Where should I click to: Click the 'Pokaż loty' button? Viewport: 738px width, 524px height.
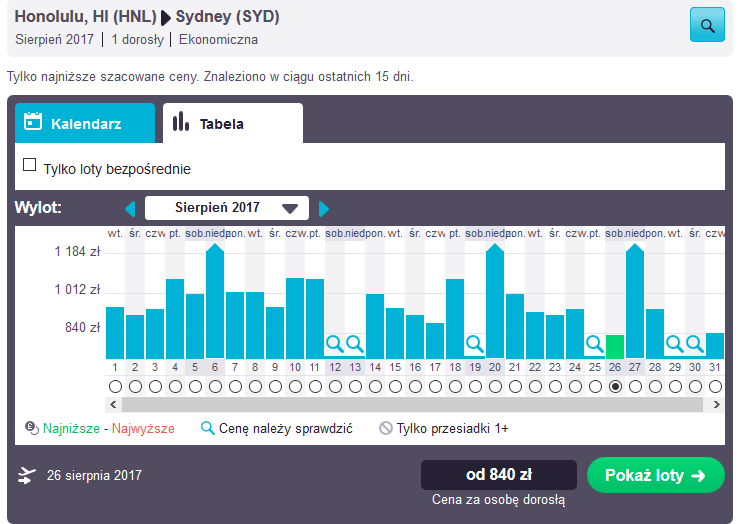pos(656,475)
